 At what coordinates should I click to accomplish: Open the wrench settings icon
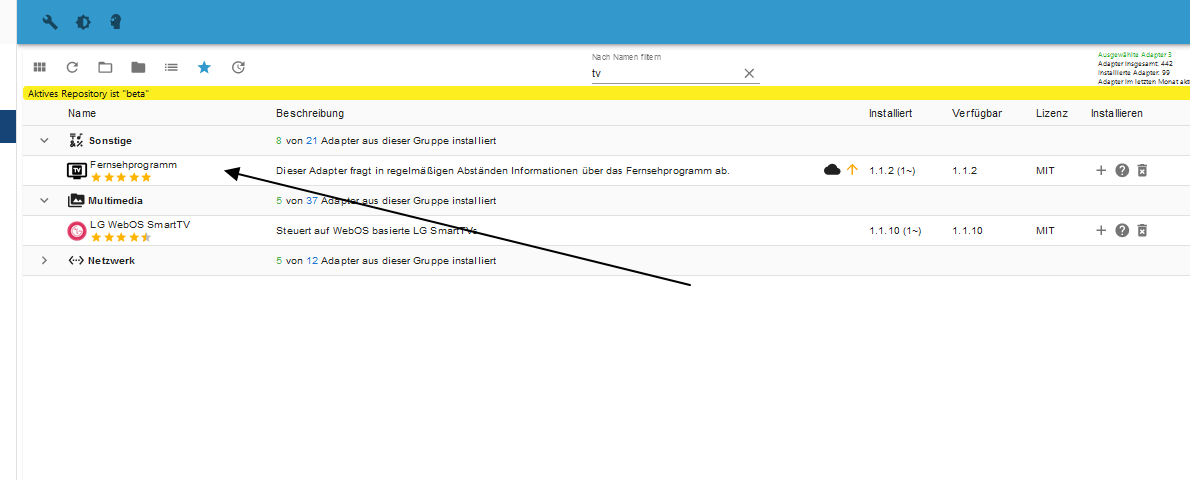click(50, 22)
